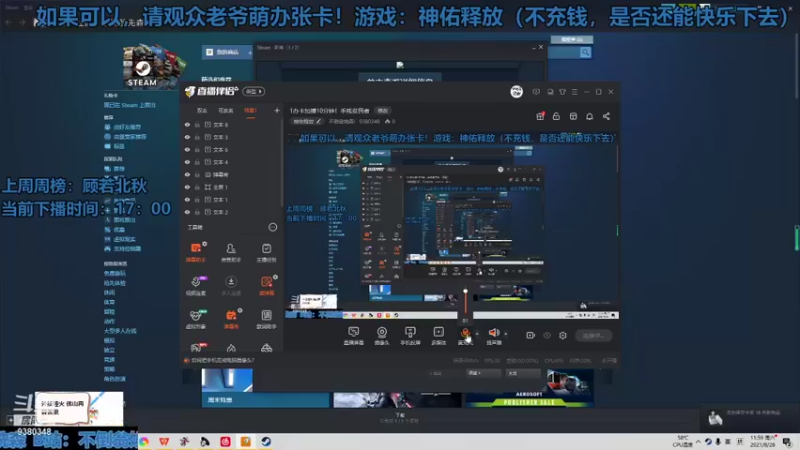Add a multimedia source from bottom bar
Image resolution: width=800 pixels, height=450 pixels.
point(438,335)
